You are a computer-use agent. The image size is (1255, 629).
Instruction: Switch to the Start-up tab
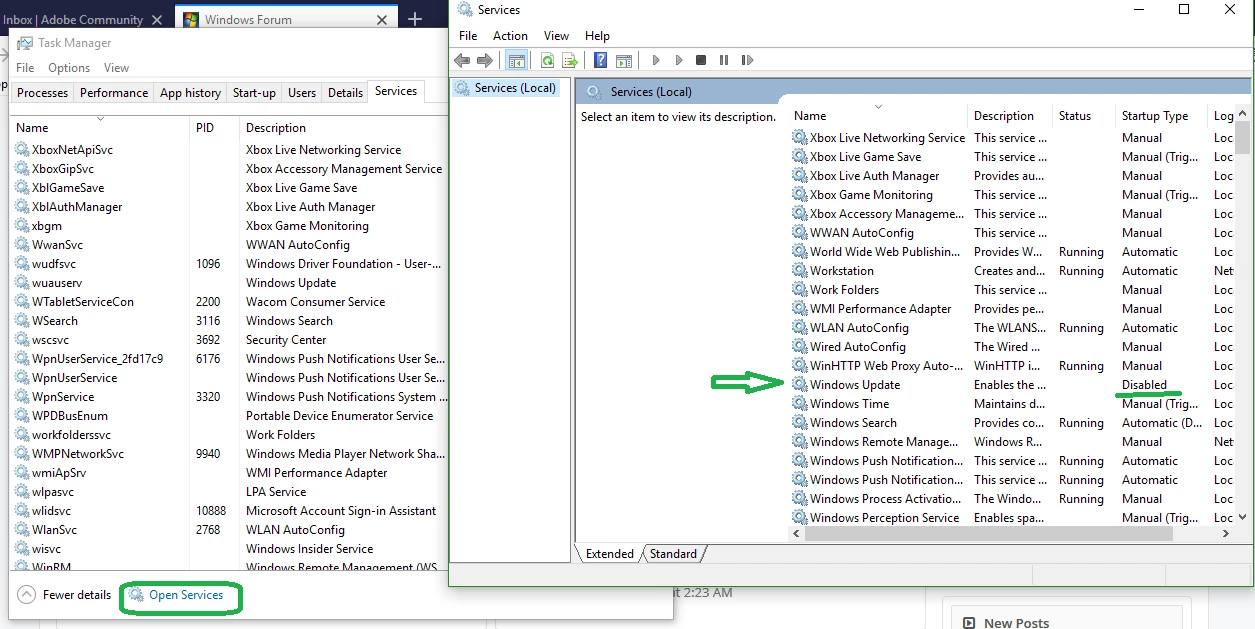tap(254, 93)
